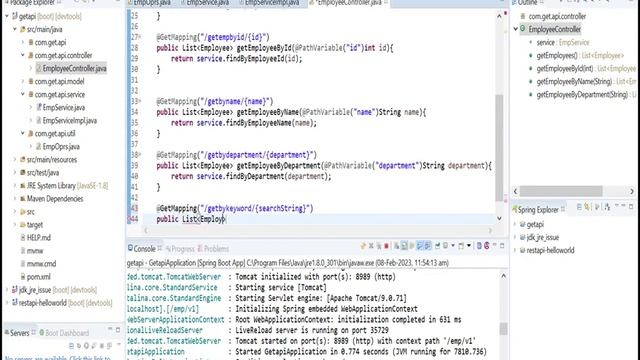Click the Remove Launch gray X in Console toolbar
Image resolution: width=640 pixels, height=360 pixels.
pos(371,246)
